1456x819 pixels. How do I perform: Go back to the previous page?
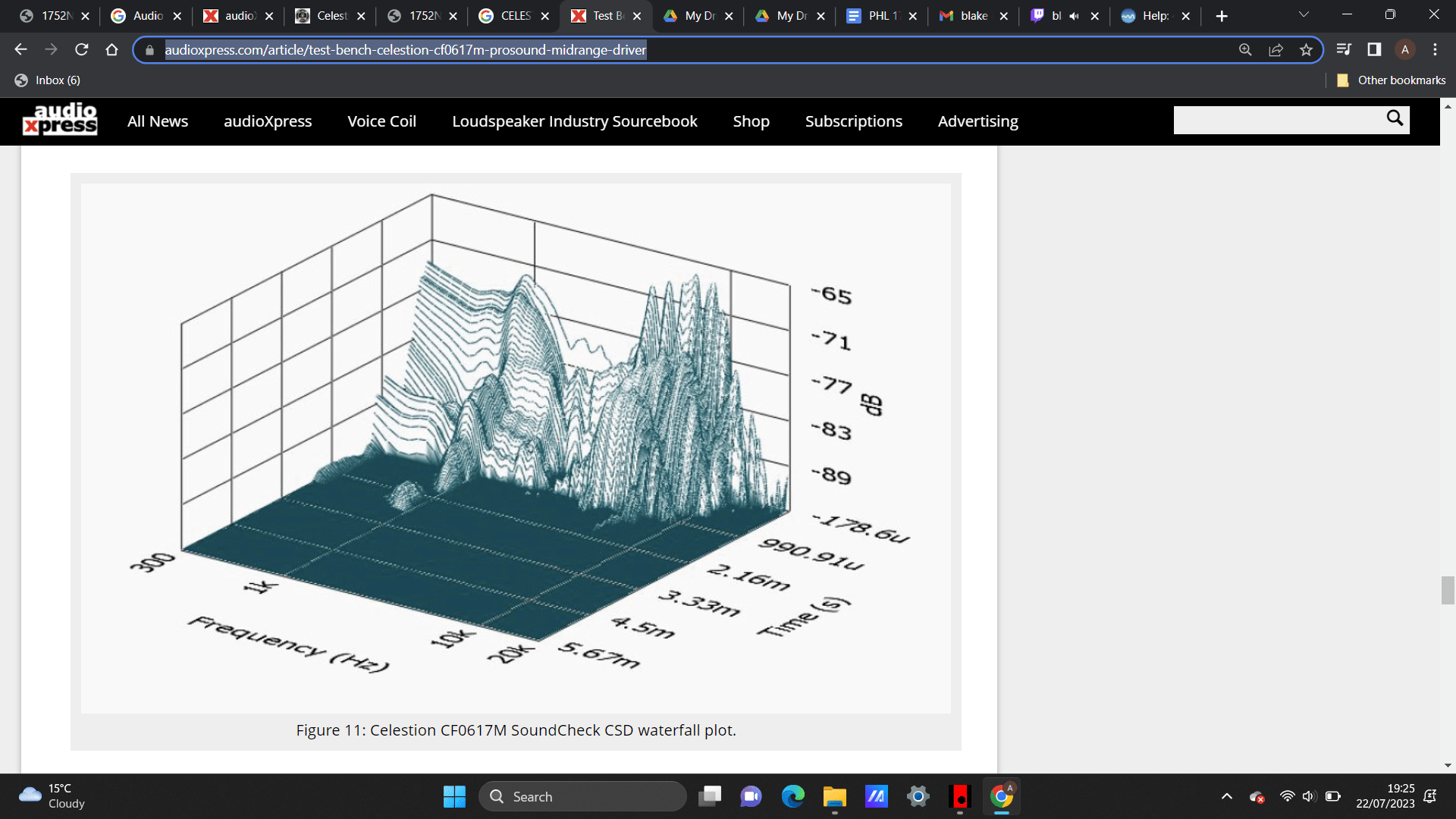(20, 49)
